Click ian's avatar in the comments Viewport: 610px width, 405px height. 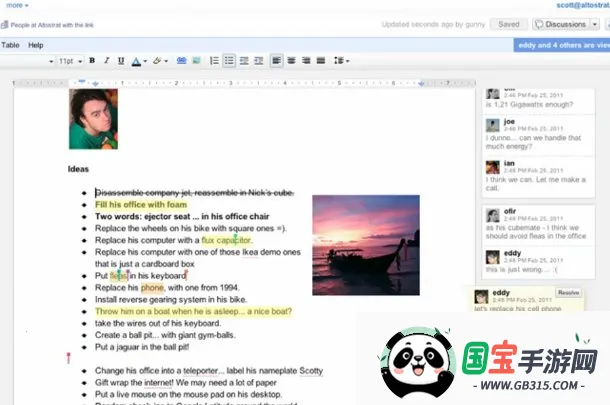pyautogui.click(x=493, y=167)
